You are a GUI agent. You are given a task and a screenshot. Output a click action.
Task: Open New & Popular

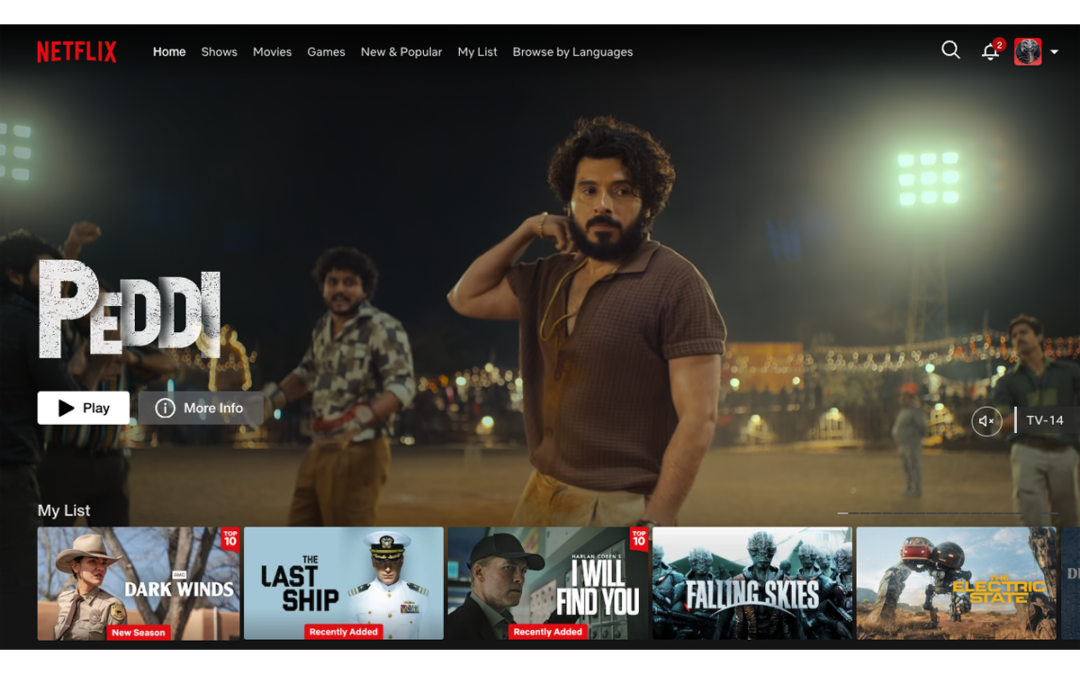click(x=402, y=52)
